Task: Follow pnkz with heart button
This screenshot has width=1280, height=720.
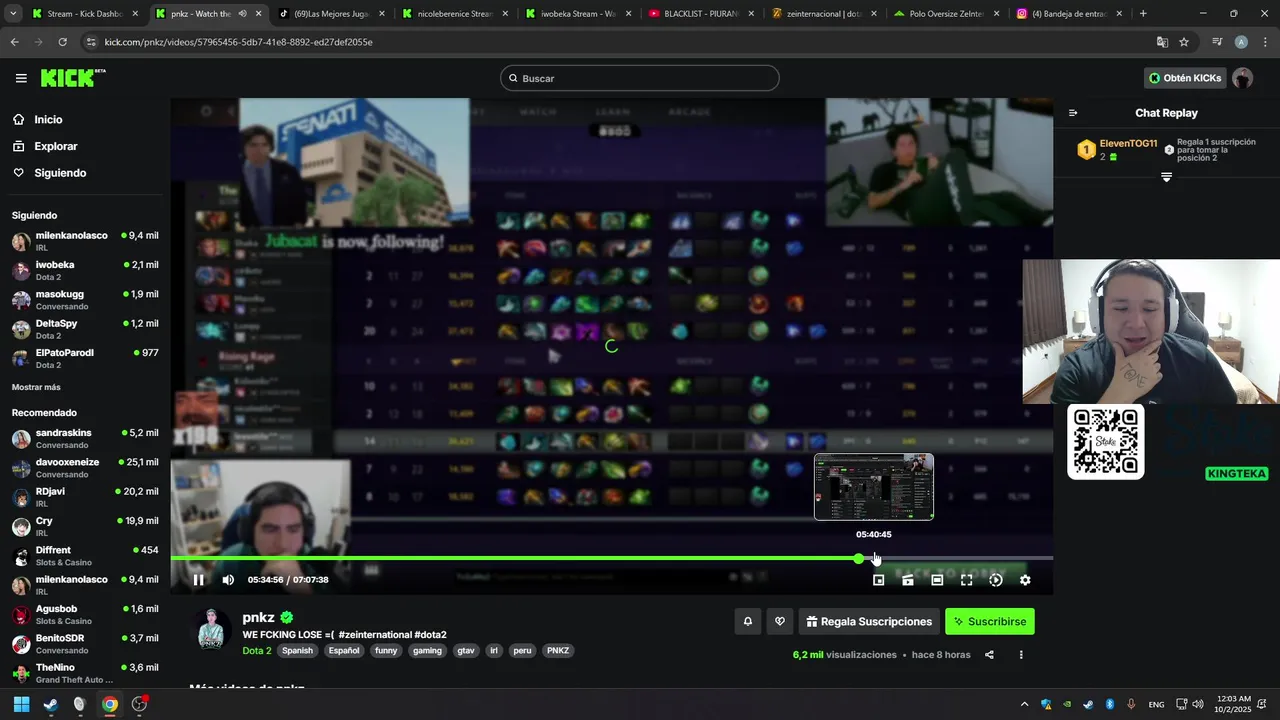Action: (x=780, y=621)
